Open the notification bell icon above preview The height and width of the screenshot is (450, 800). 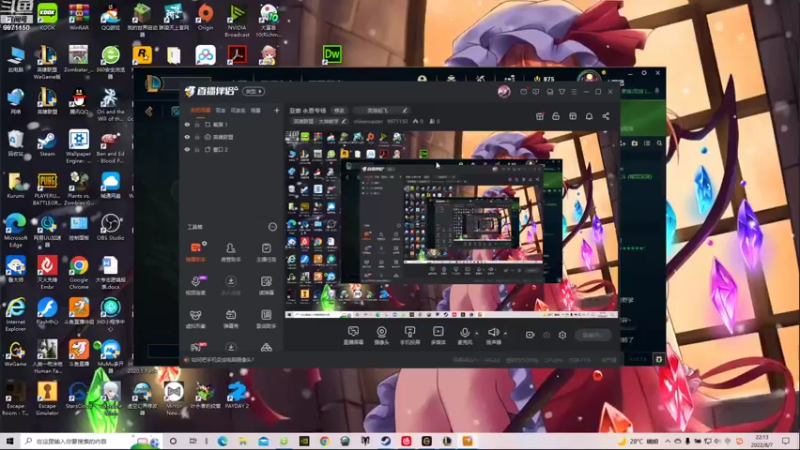click(x=589, y=116)
